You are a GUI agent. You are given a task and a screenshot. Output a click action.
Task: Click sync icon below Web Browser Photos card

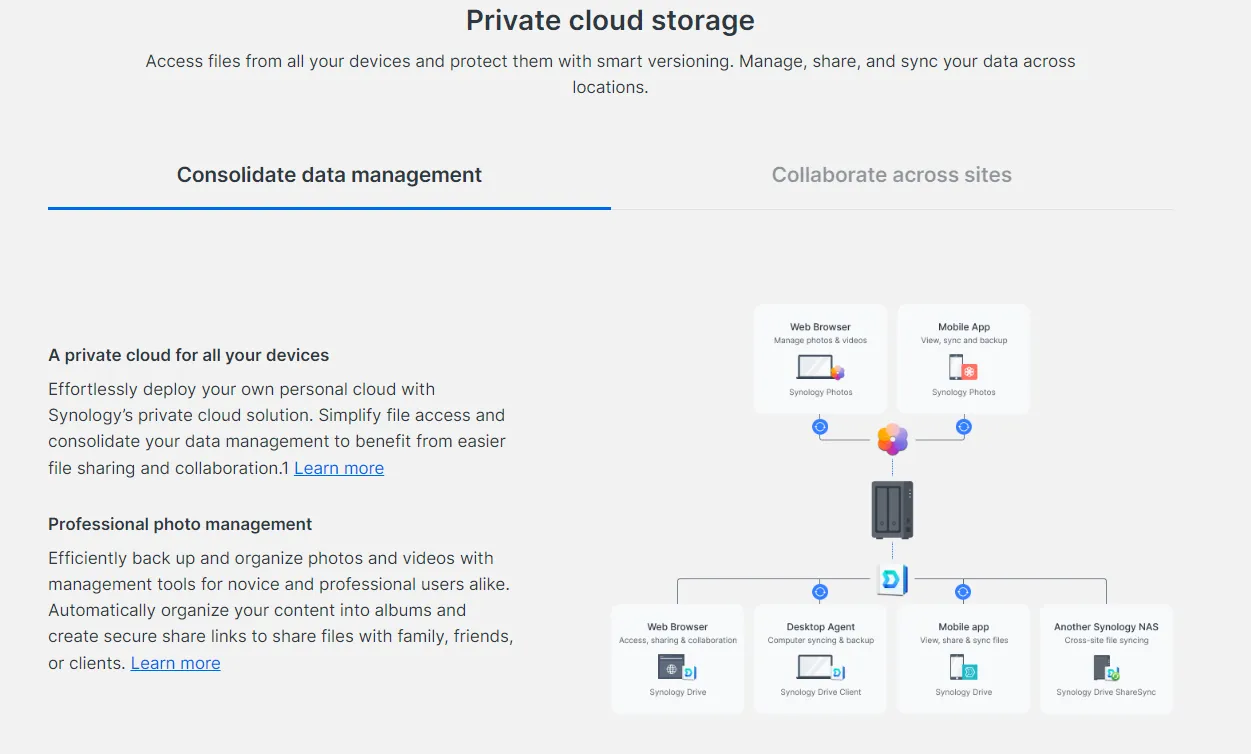click(820, 426)
